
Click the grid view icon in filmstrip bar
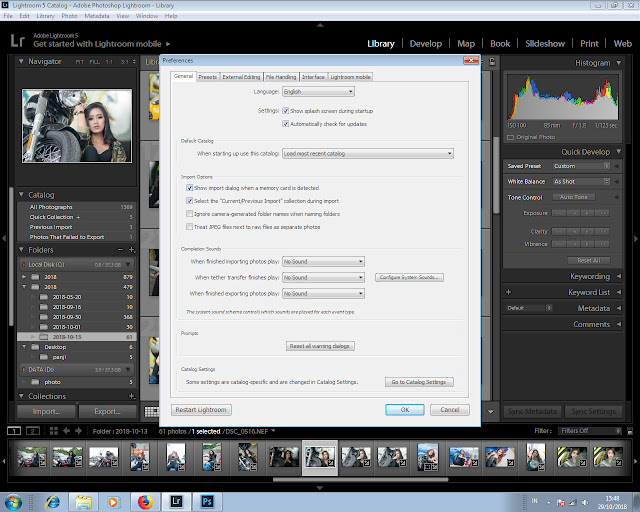(53, 431)
